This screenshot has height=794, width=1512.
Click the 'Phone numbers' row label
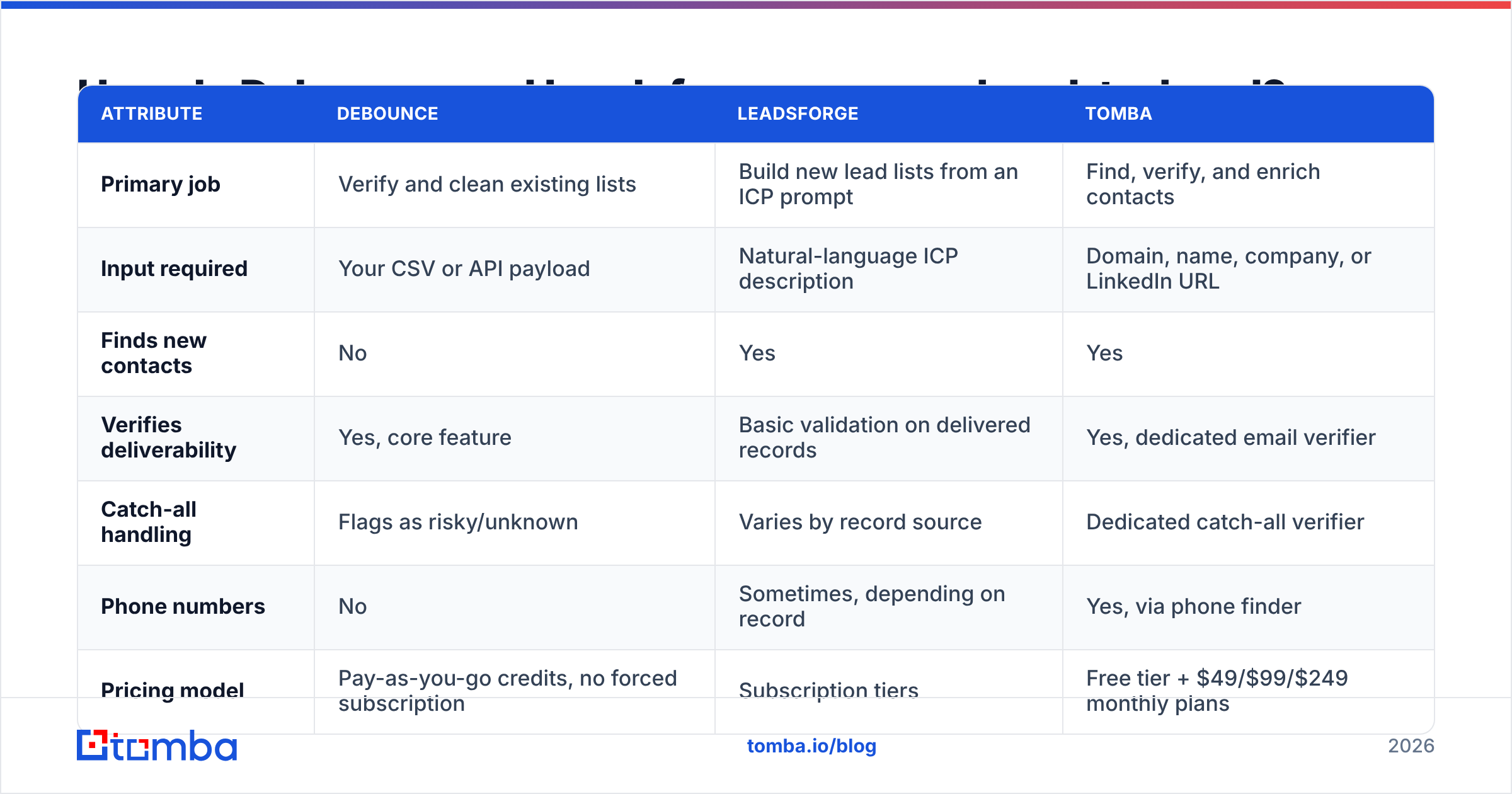click(183, 606)
